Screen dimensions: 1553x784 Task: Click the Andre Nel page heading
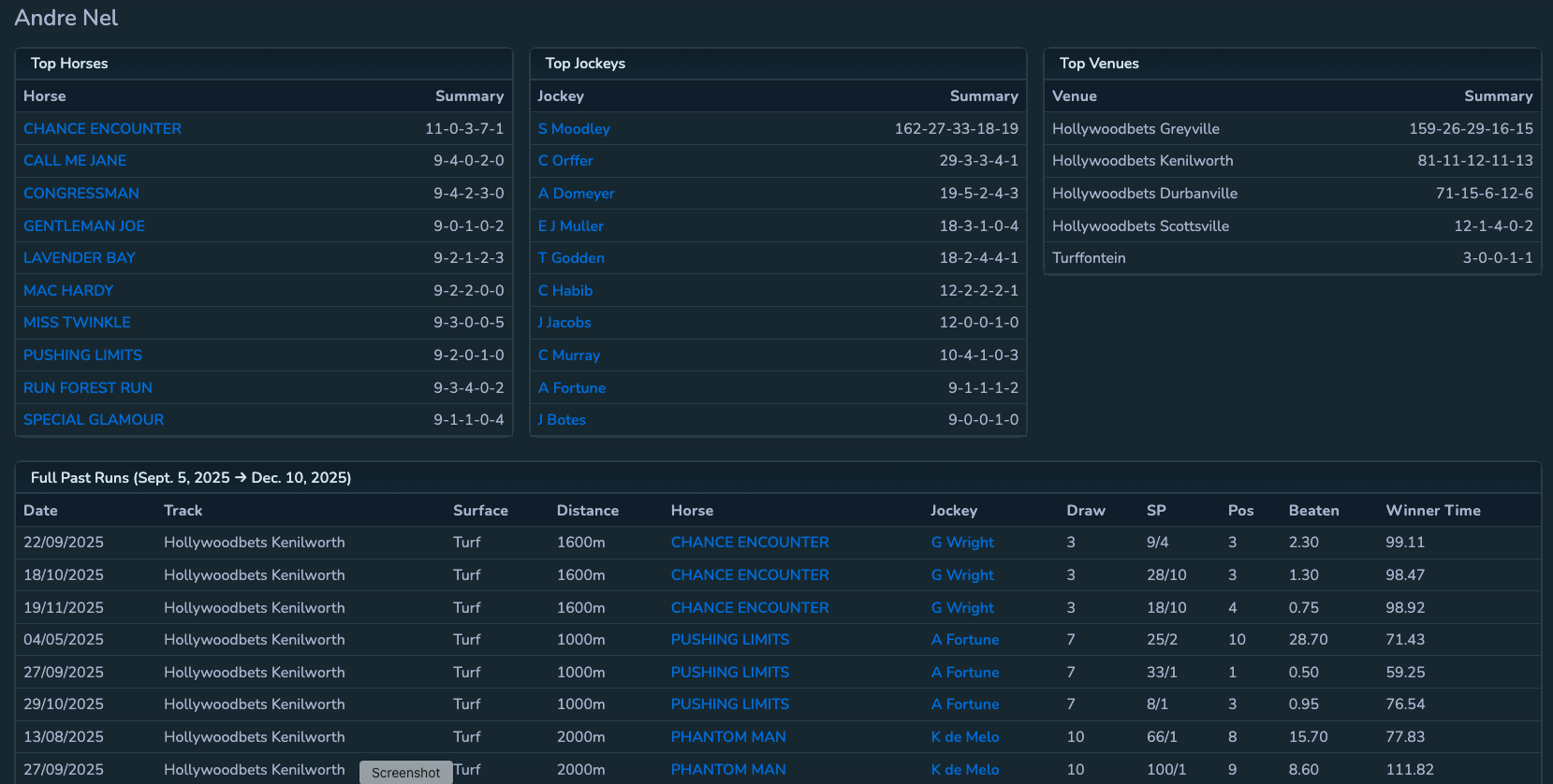tap(66, 18)
